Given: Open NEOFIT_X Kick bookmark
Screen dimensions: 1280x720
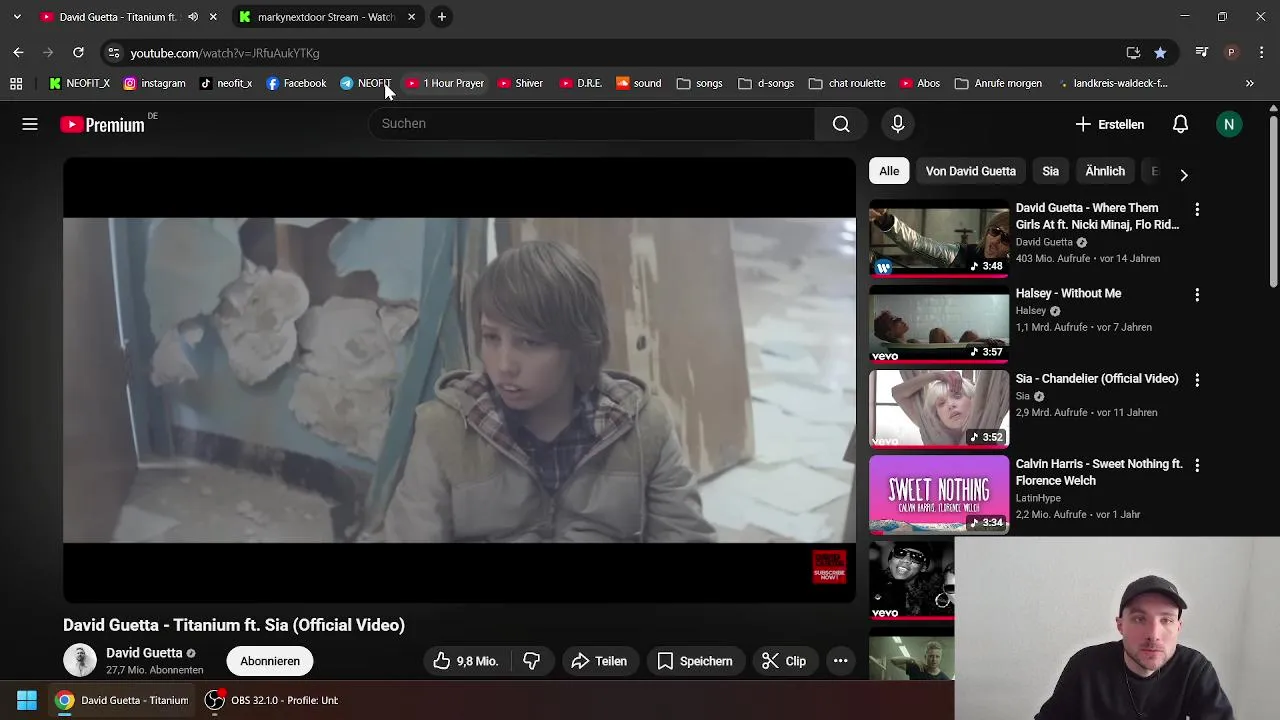Looking at the screenshot, I should [79, 83].
